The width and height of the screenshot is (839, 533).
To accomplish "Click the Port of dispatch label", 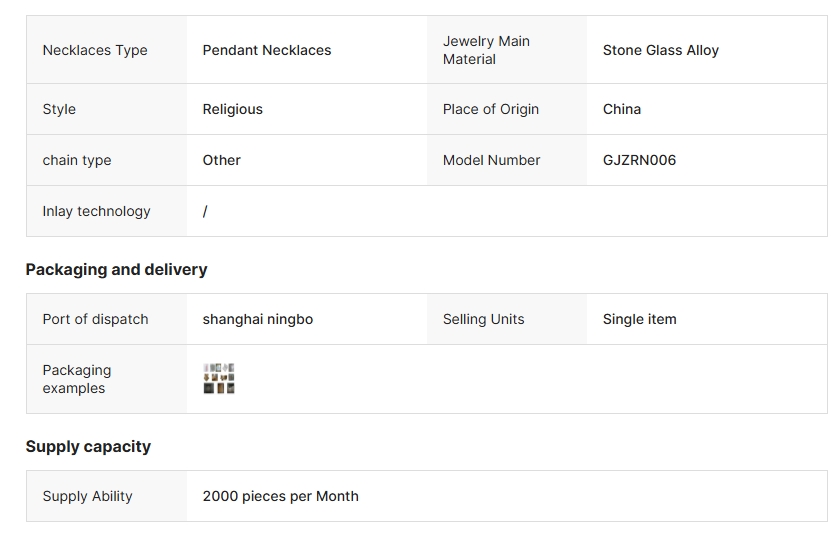I will [95, 319].
